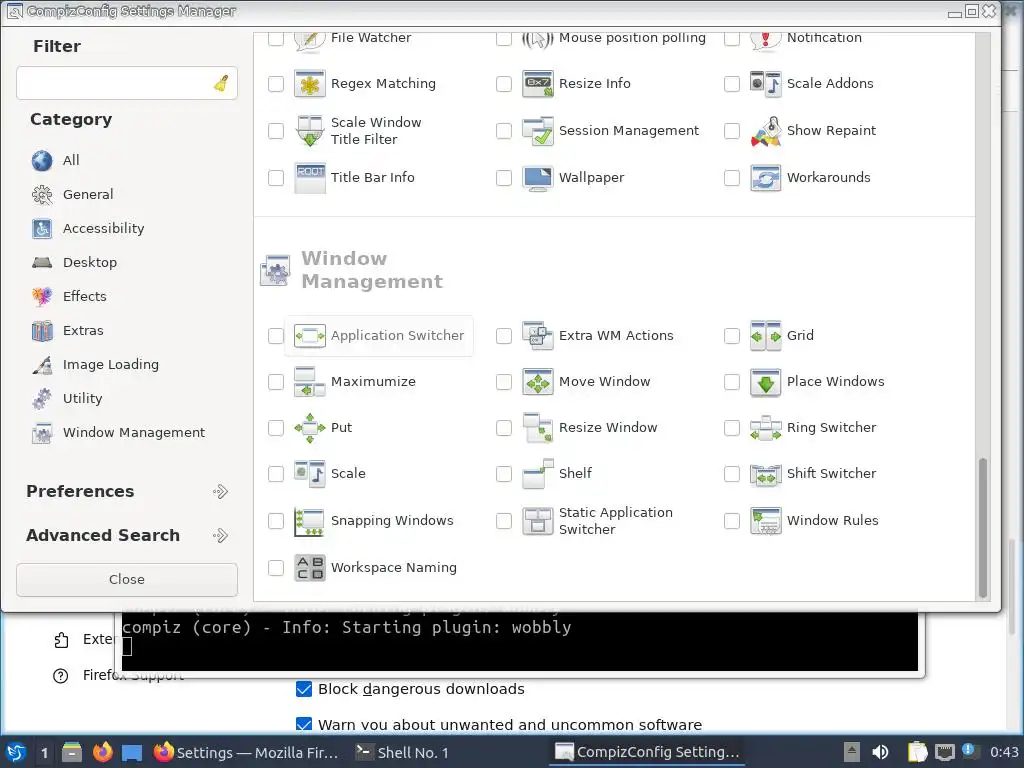Open the Wallpaper plugin icon
The height and width of the screenshot is (768, 1024).
537,178
